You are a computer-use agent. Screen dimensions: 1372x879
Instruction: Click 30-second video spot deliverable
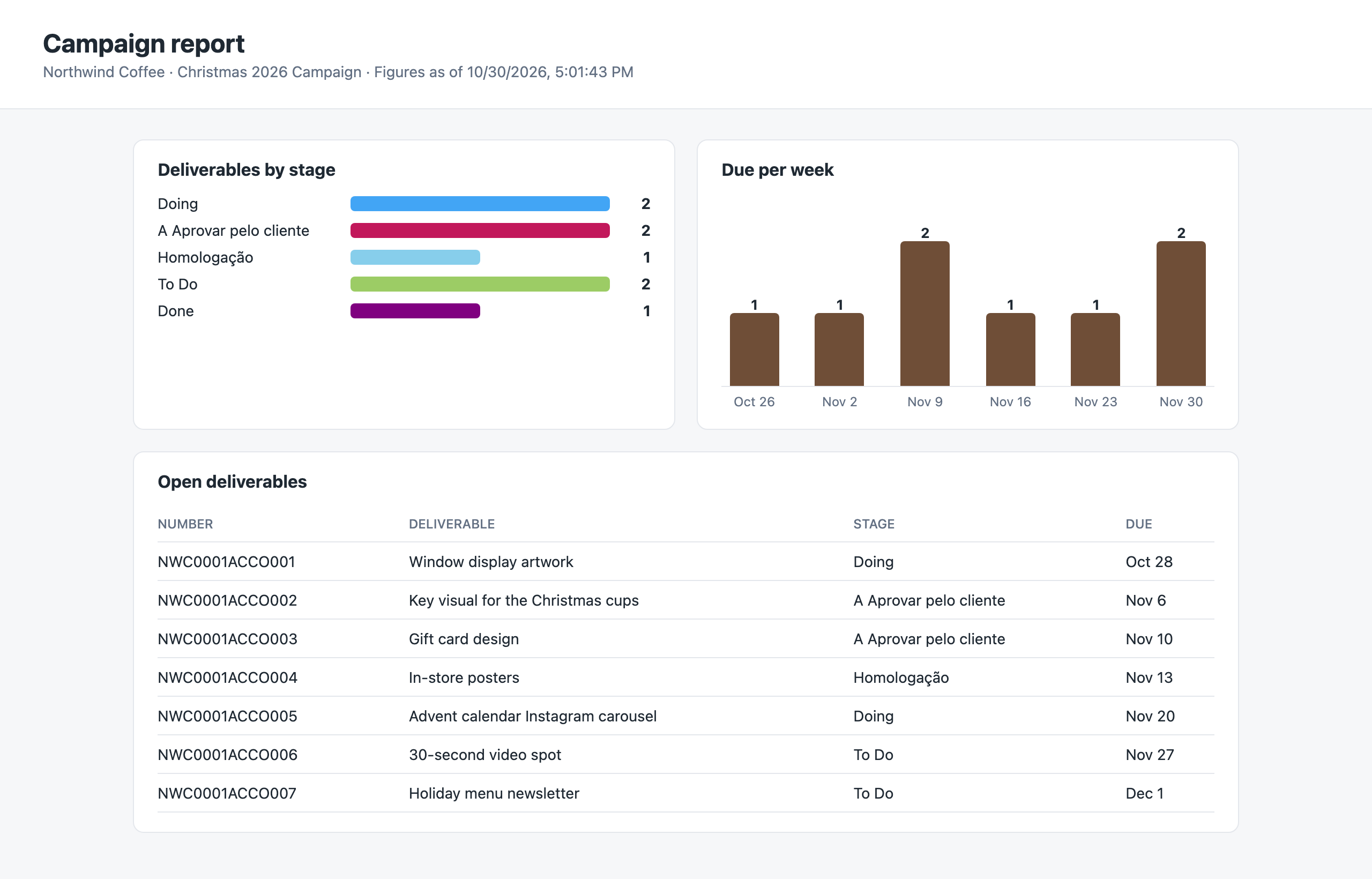[484, 755]
